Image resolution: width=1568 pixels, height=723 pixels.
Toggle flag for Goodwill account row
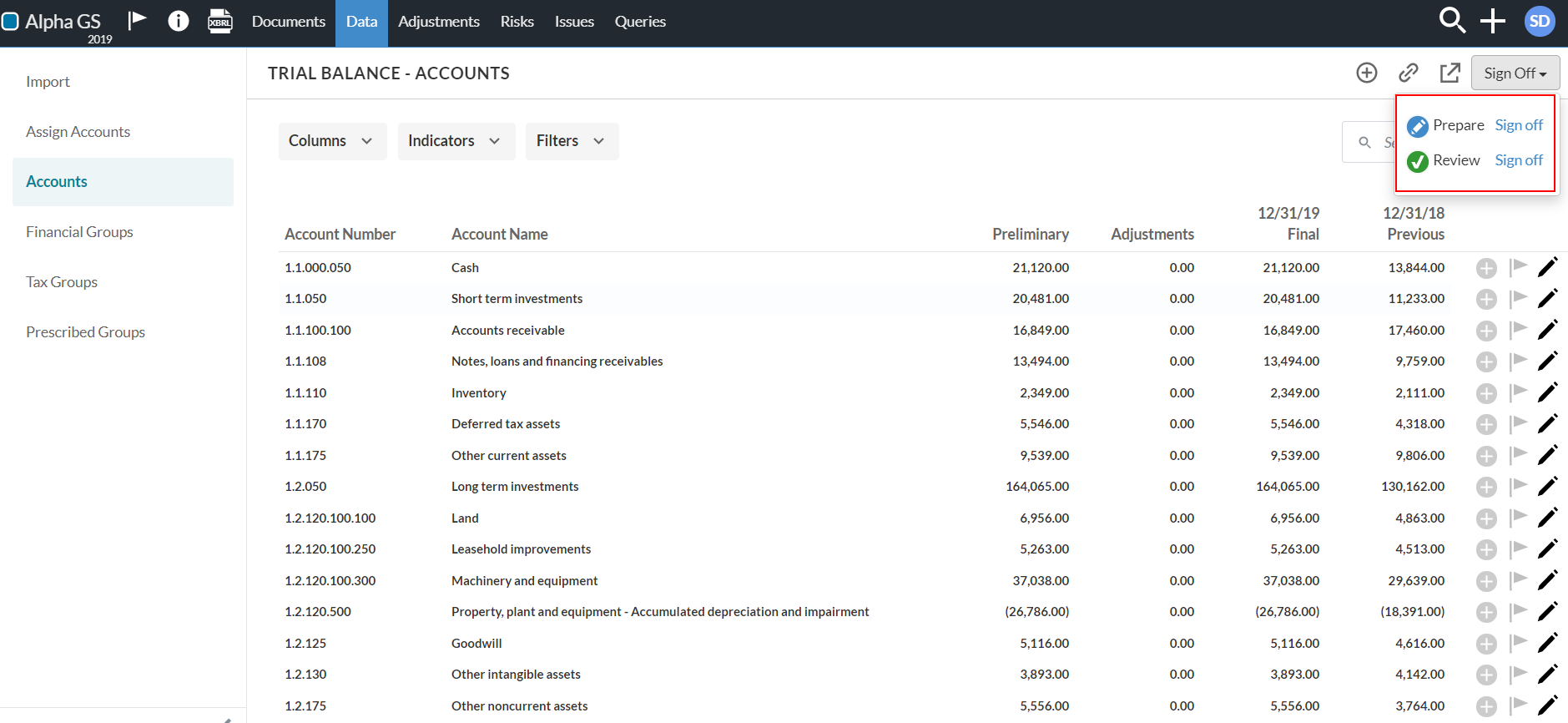1519,642
